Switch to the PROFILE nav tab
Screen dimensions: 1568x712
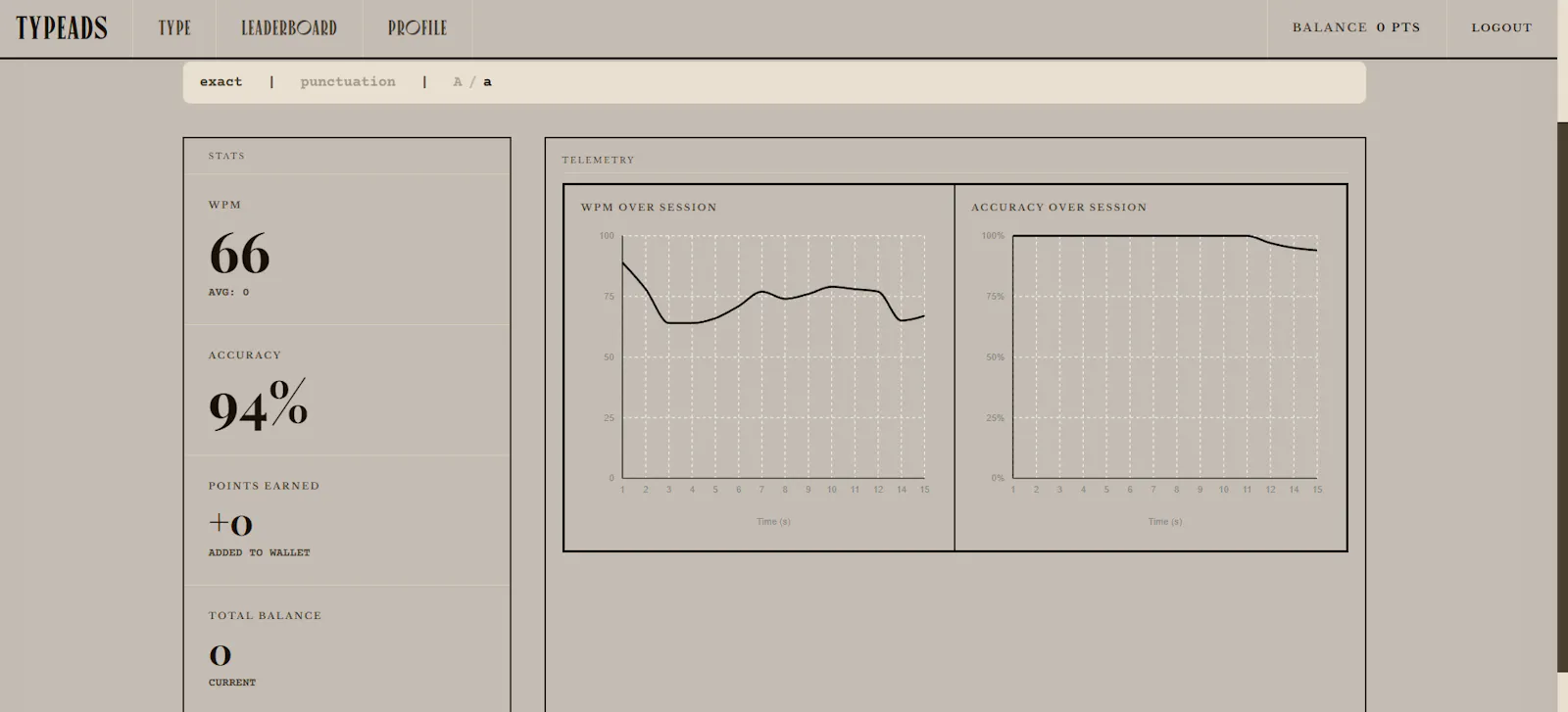(x=417, y=27)
